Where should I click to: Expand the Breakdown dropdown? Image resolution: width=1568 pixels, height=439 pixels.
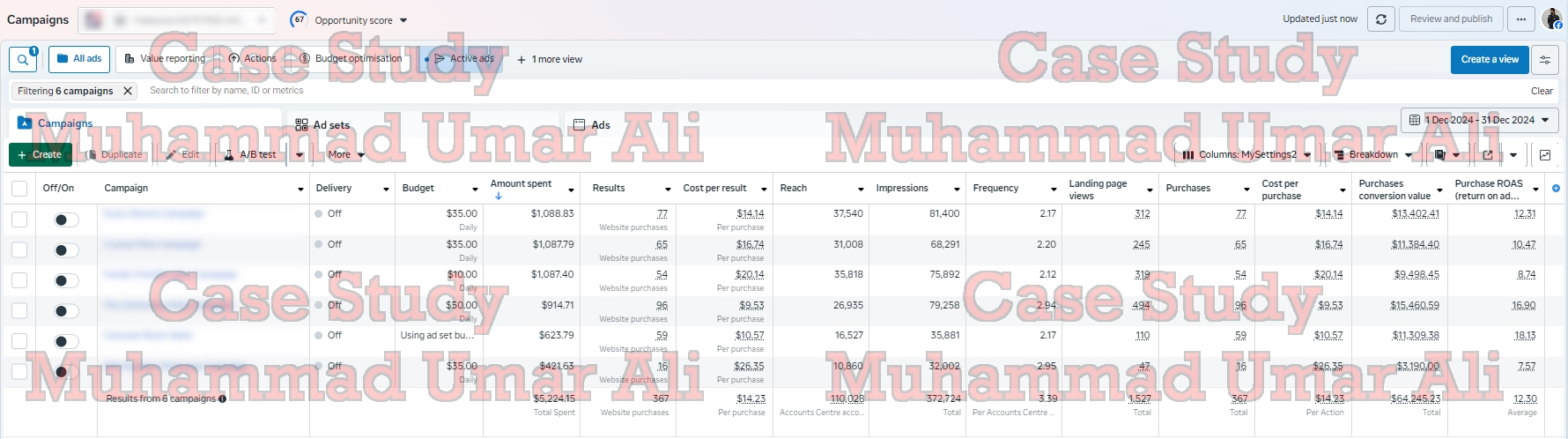1372,155
